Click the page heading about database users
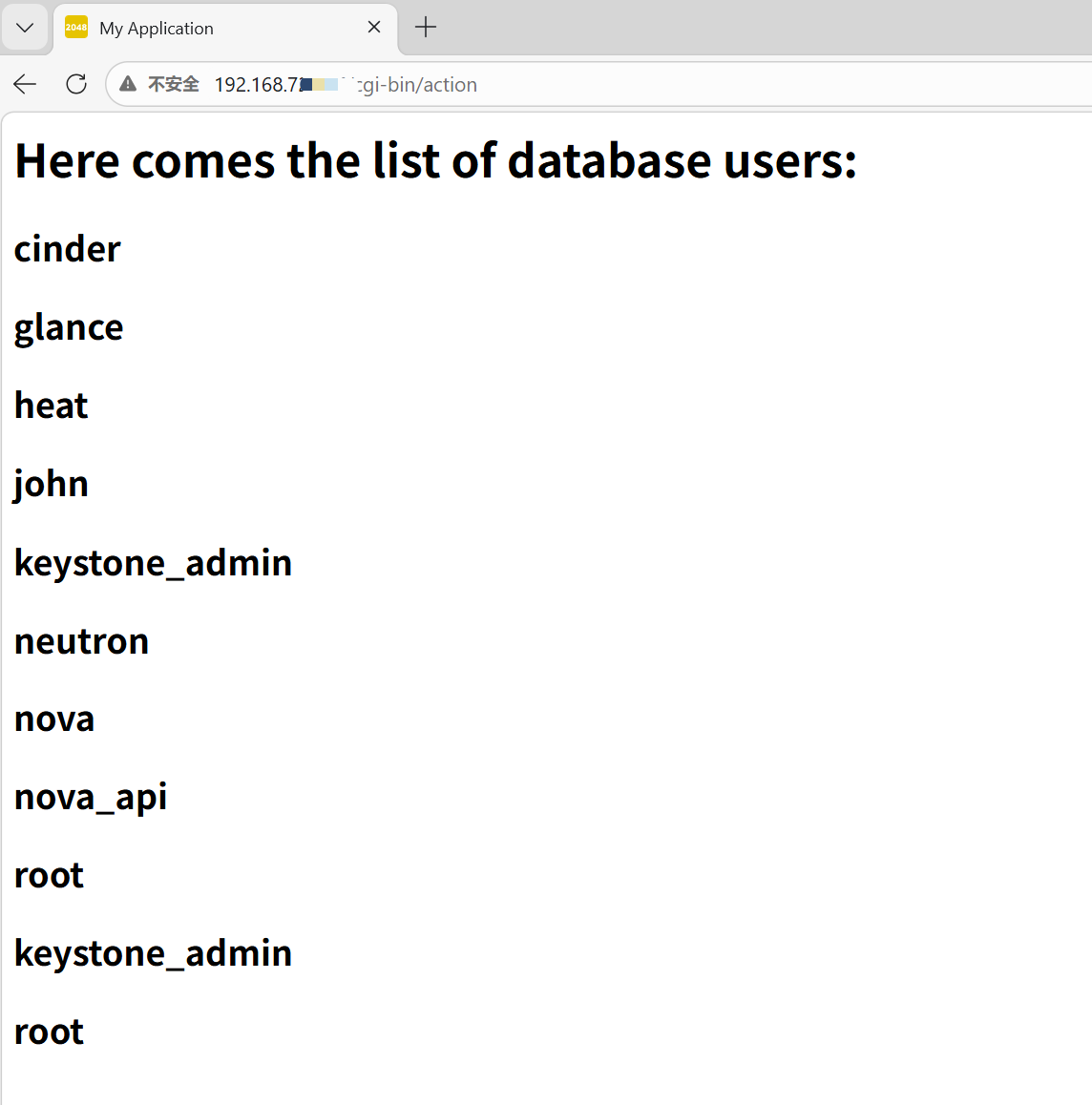This screenshot has height=1105, width=1092. 435,160
